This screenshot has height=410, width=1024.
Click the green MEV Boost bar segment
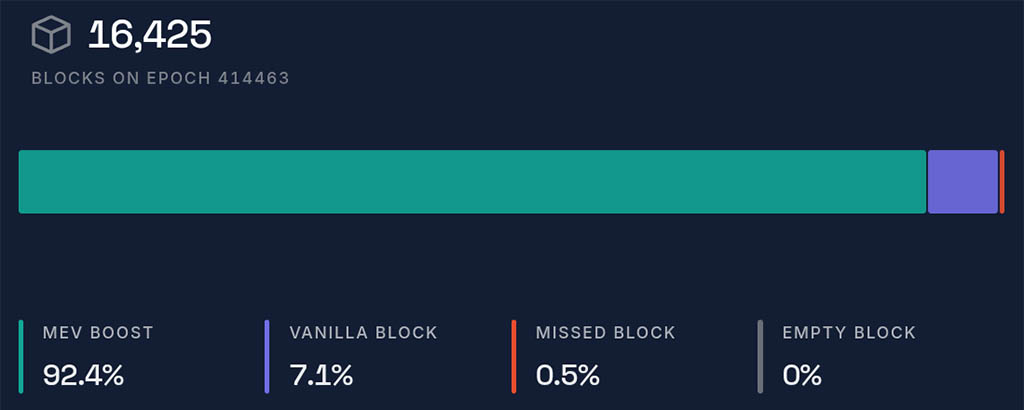click(x=472, y=182)
